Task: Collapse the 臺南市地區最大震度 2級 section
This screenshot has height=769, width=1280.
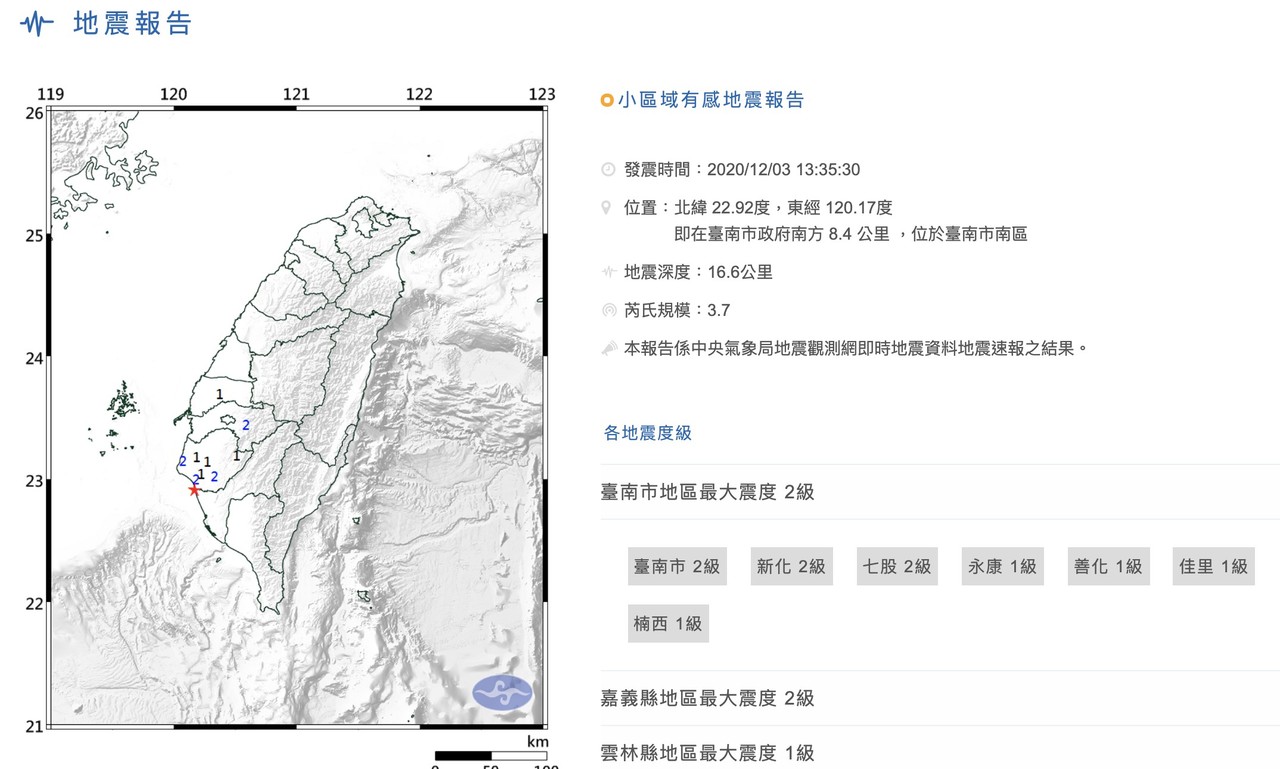Action: click(707, 492)
